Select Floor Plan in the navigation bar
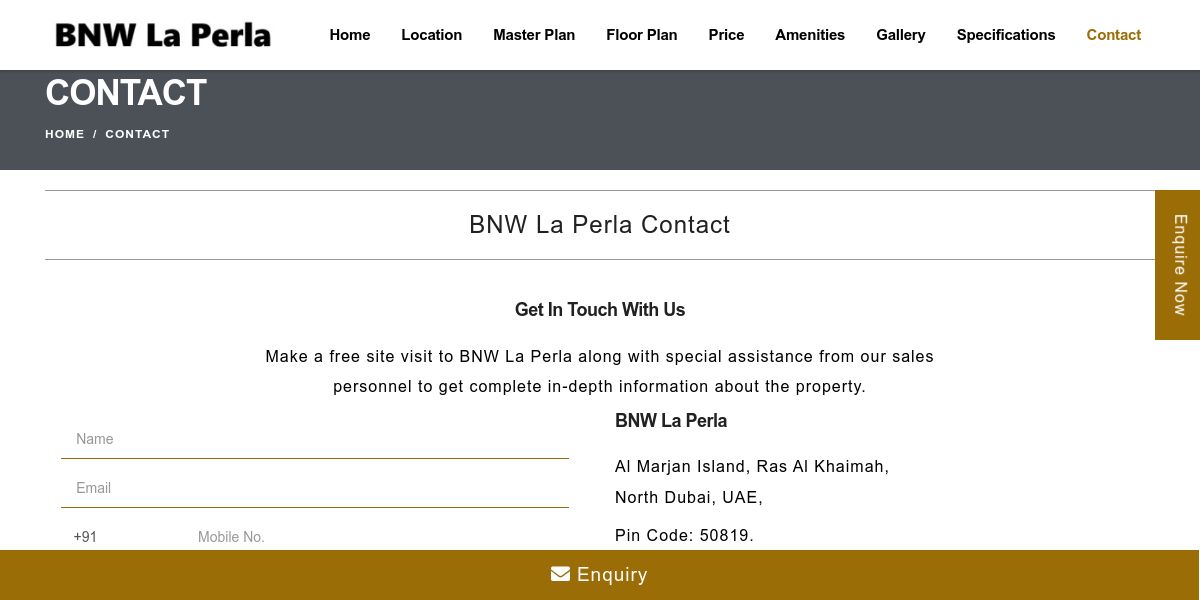Screen dimensions: 1200x600 641,35
